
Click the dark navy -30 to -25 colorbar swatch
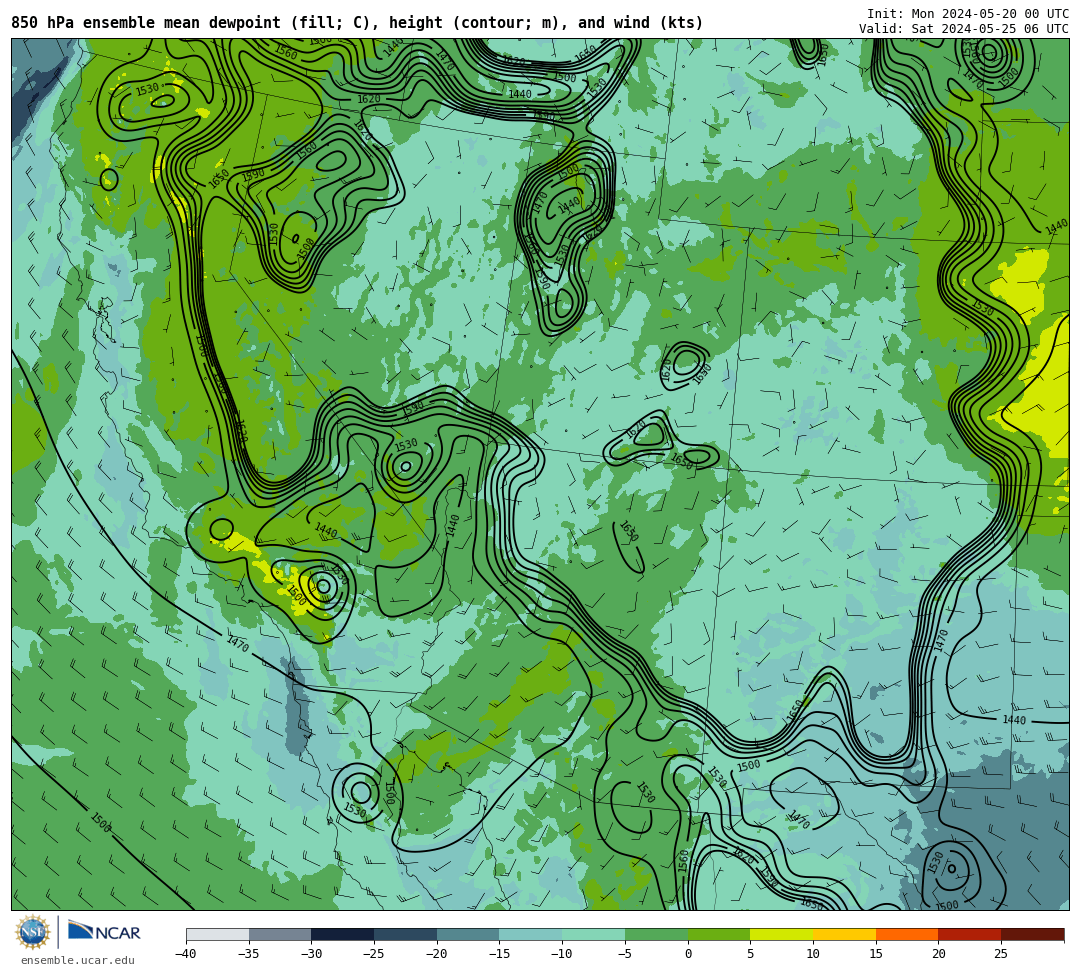[x=343, y=934]
